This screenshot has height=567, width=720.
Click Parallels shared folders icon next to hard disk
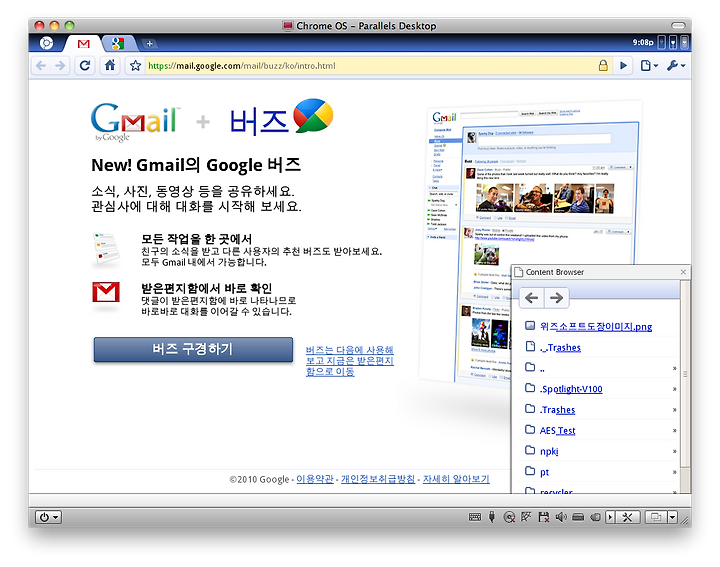(595, 517)
